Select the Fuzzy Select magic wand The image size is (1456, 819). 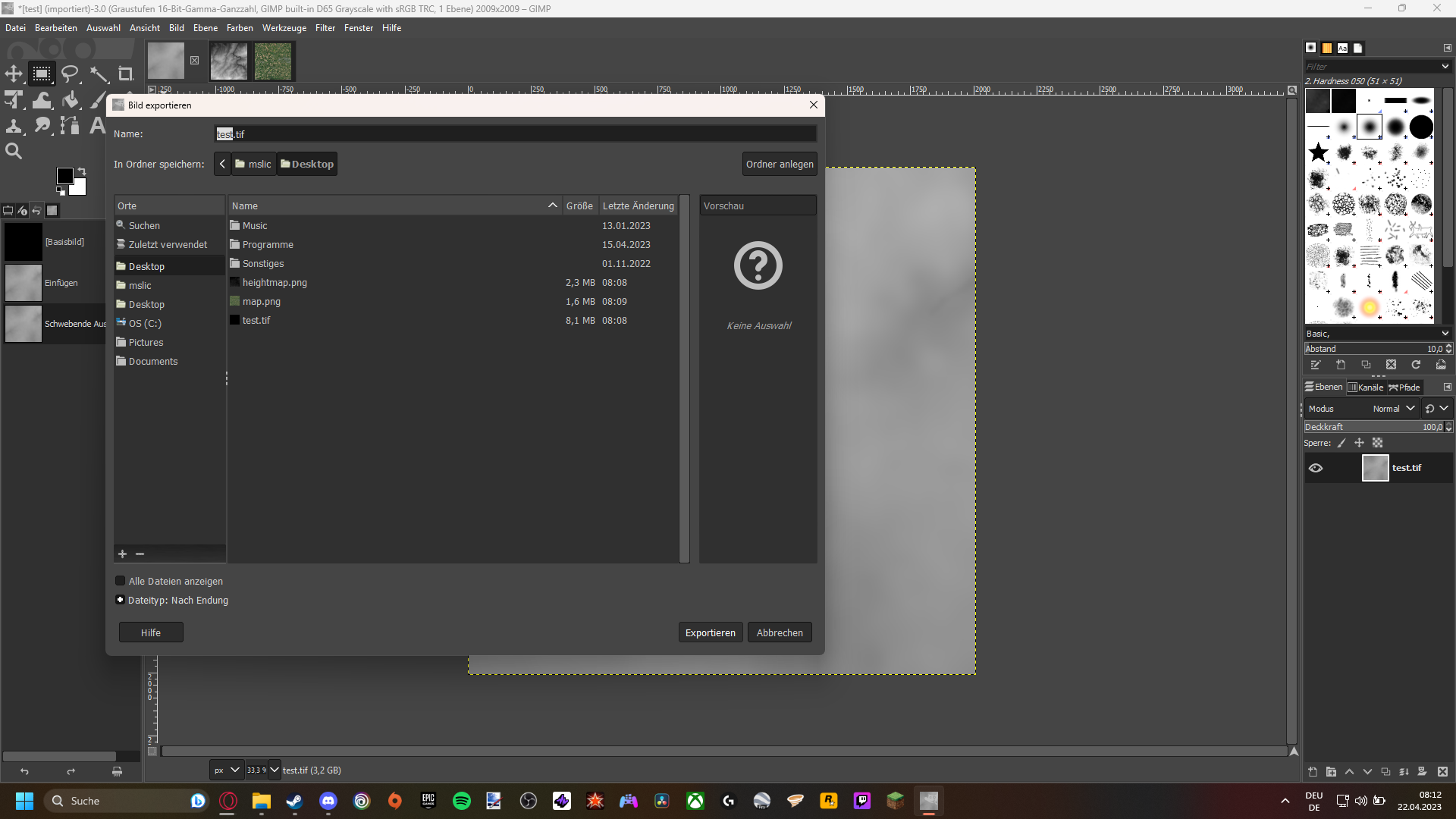[x=99, y=74]
